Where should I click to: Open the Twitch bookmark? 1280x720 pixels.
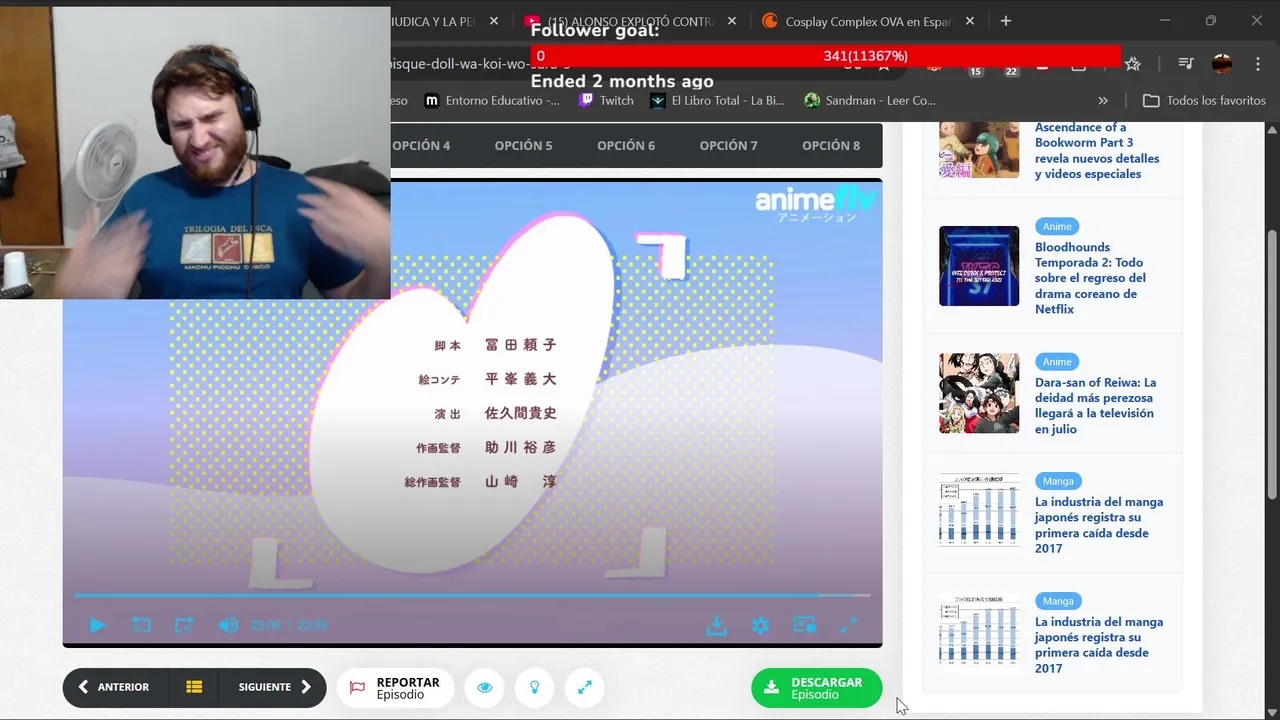coord(606,100)
